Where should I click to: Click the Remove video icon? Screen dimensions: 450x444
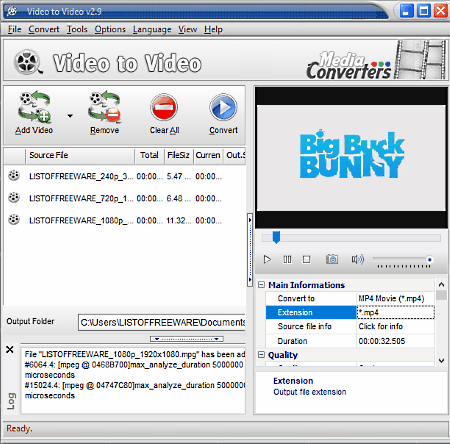pos(104,106)
